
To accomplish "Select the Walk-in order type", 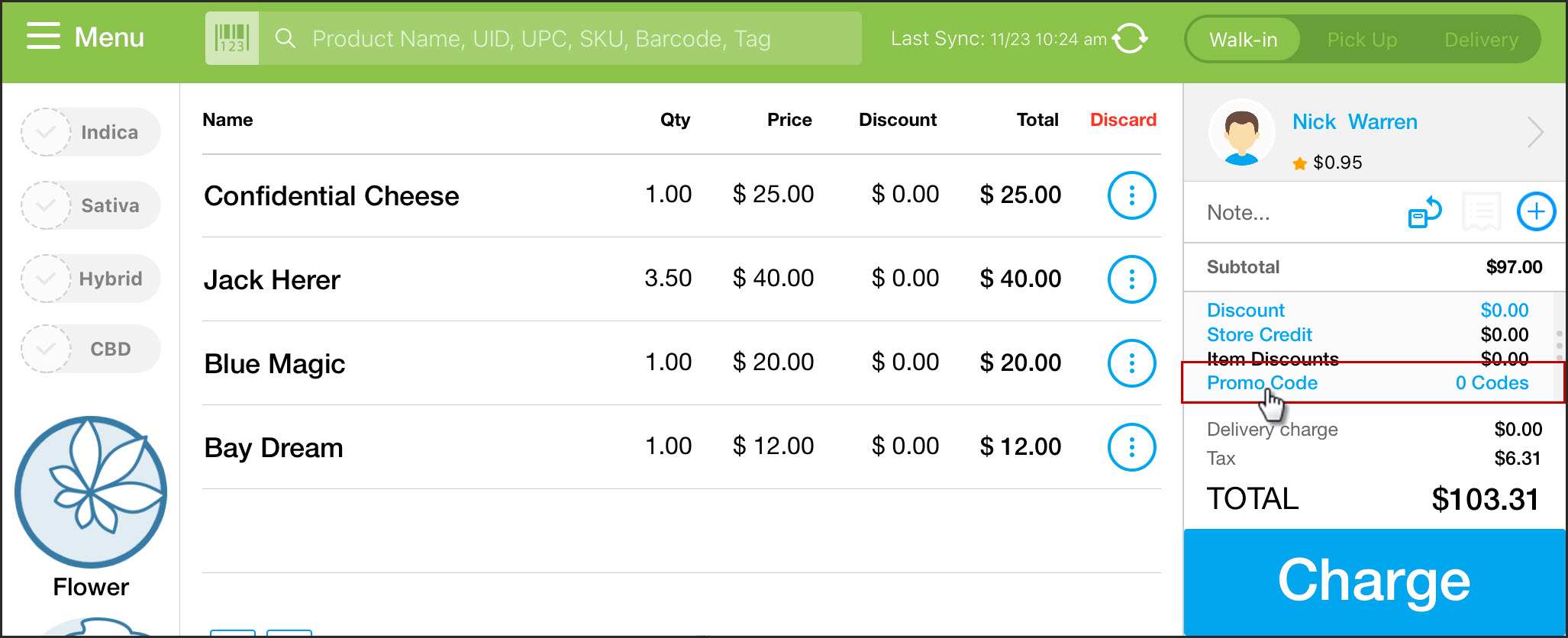I will click(1243, 40).
